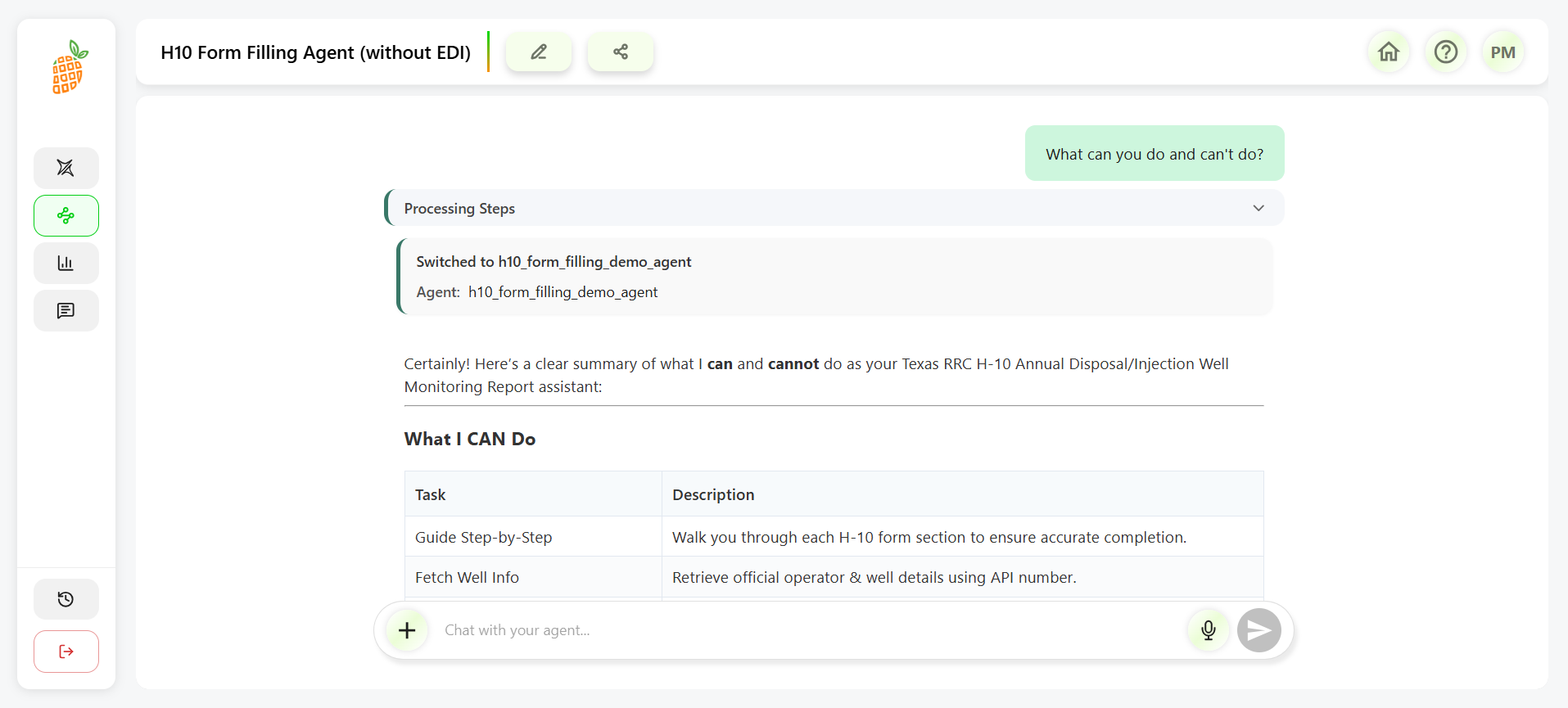Viewport: 1568px width, 708px height.
Task: Open the chat messages sidebar section
Action: pos(66,311)
